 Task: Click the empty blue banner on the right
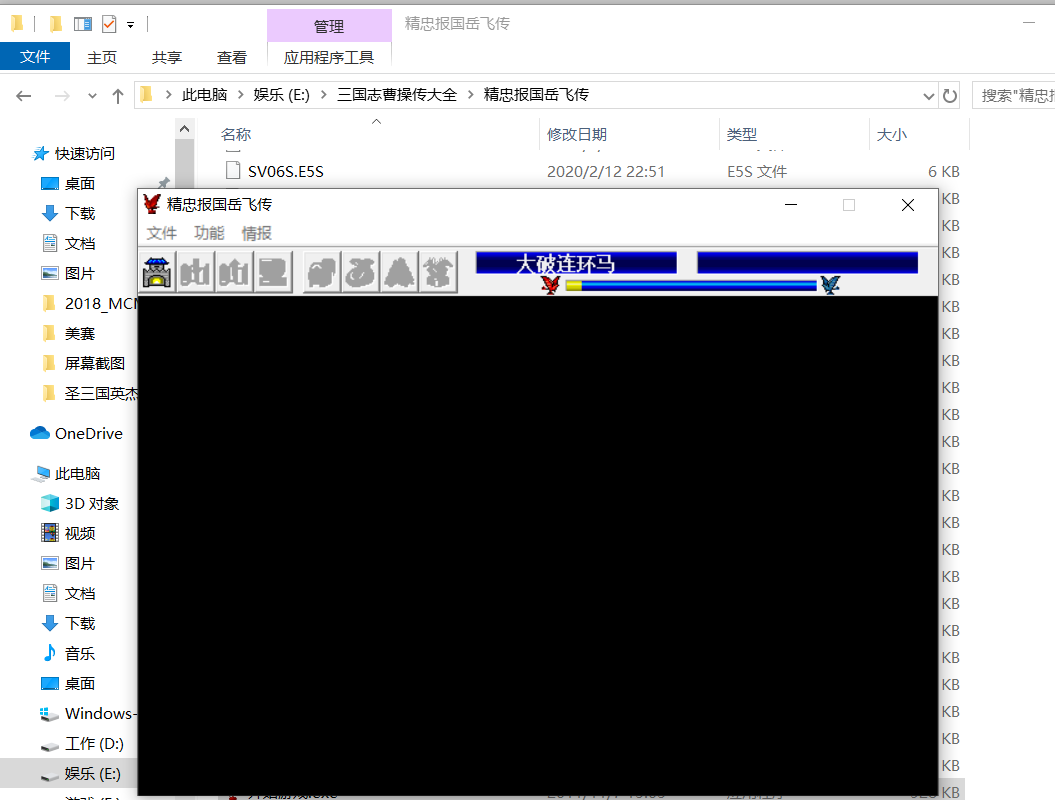tap(807, 263)
